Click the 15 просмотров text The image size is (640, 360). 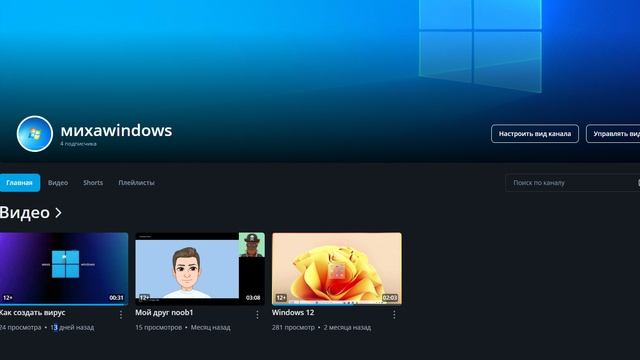159,327
